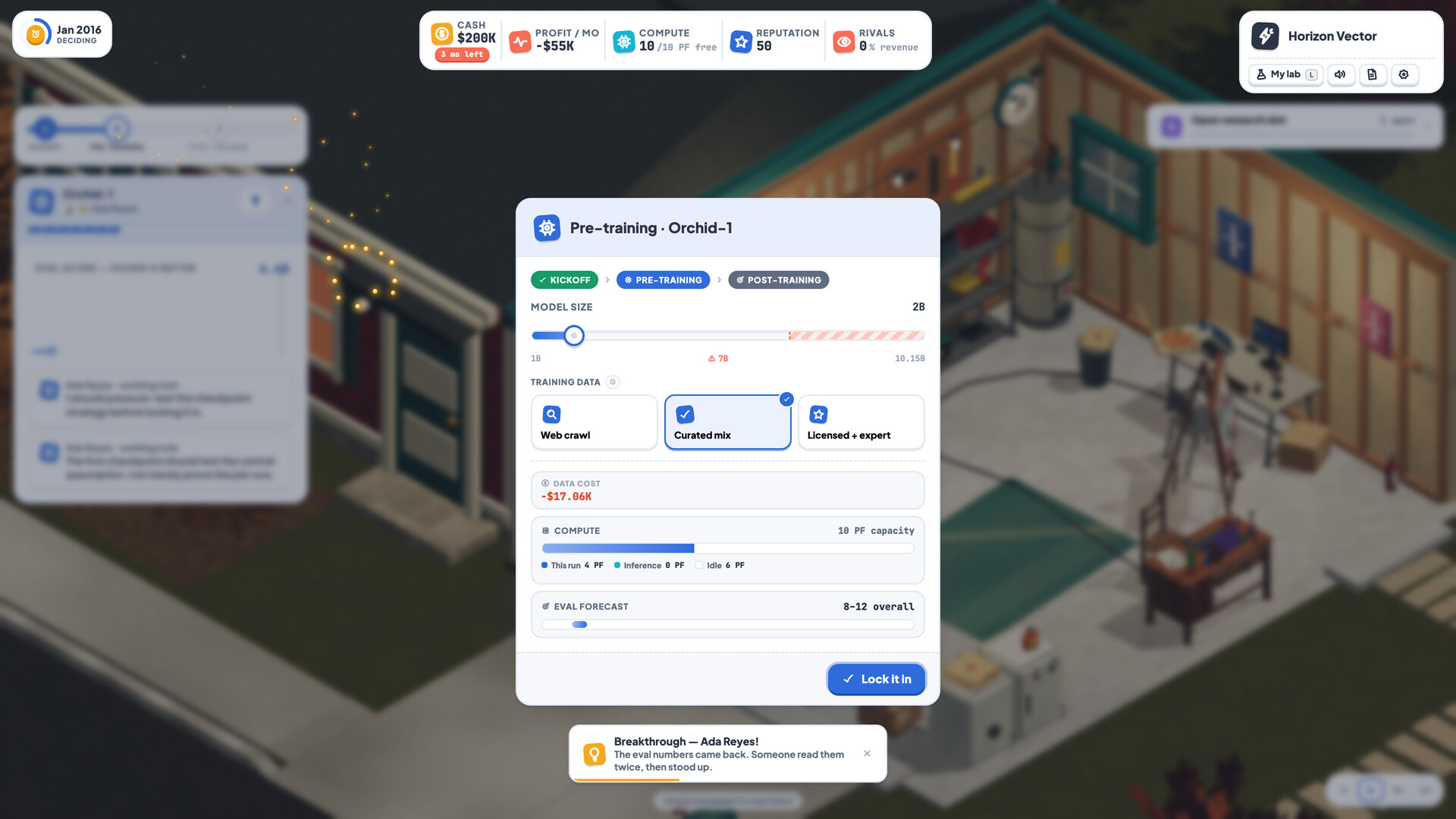Click the 10.15B max size label
1456x819 pixels.
(x=909, y=359)
